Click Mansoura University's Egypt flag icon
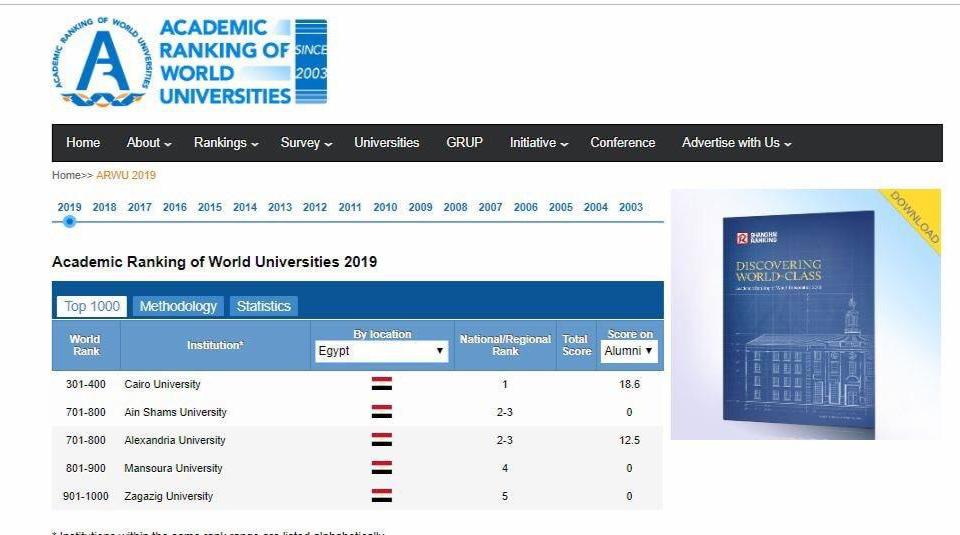Screen dimensions: 960x535 [381, 468]
